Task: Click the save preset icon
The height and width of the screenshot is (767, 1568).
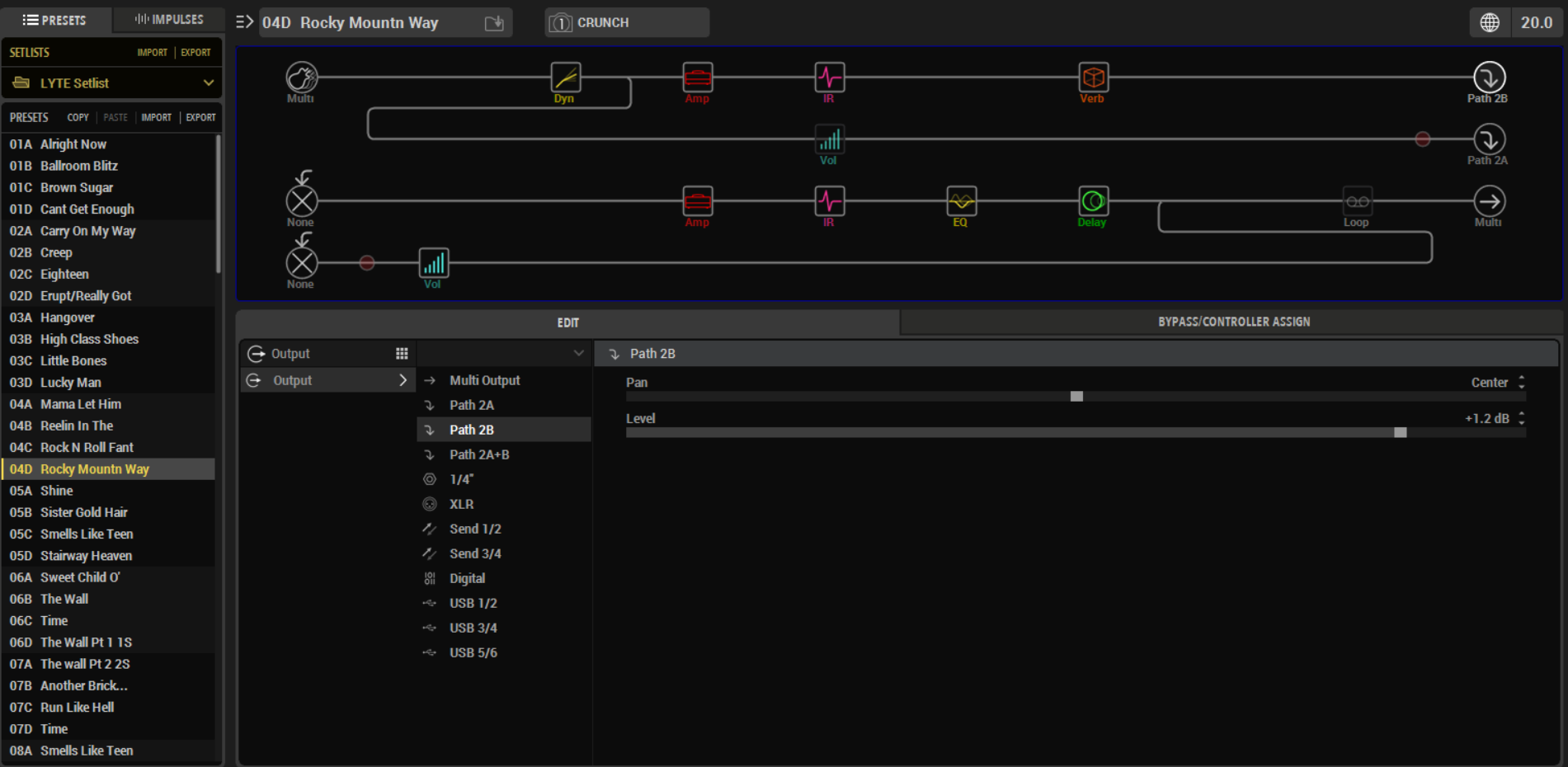Action: point(494,23)
